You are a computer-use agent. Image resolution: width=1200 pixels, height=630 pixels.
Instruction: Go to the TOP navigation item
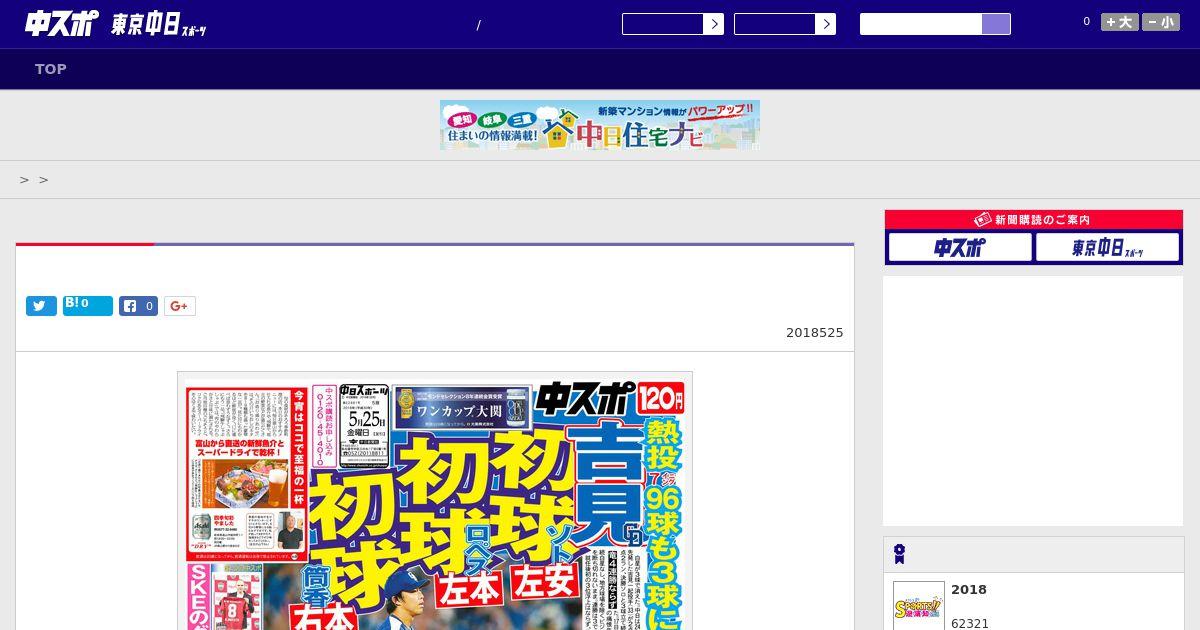[x=51, y=69]
